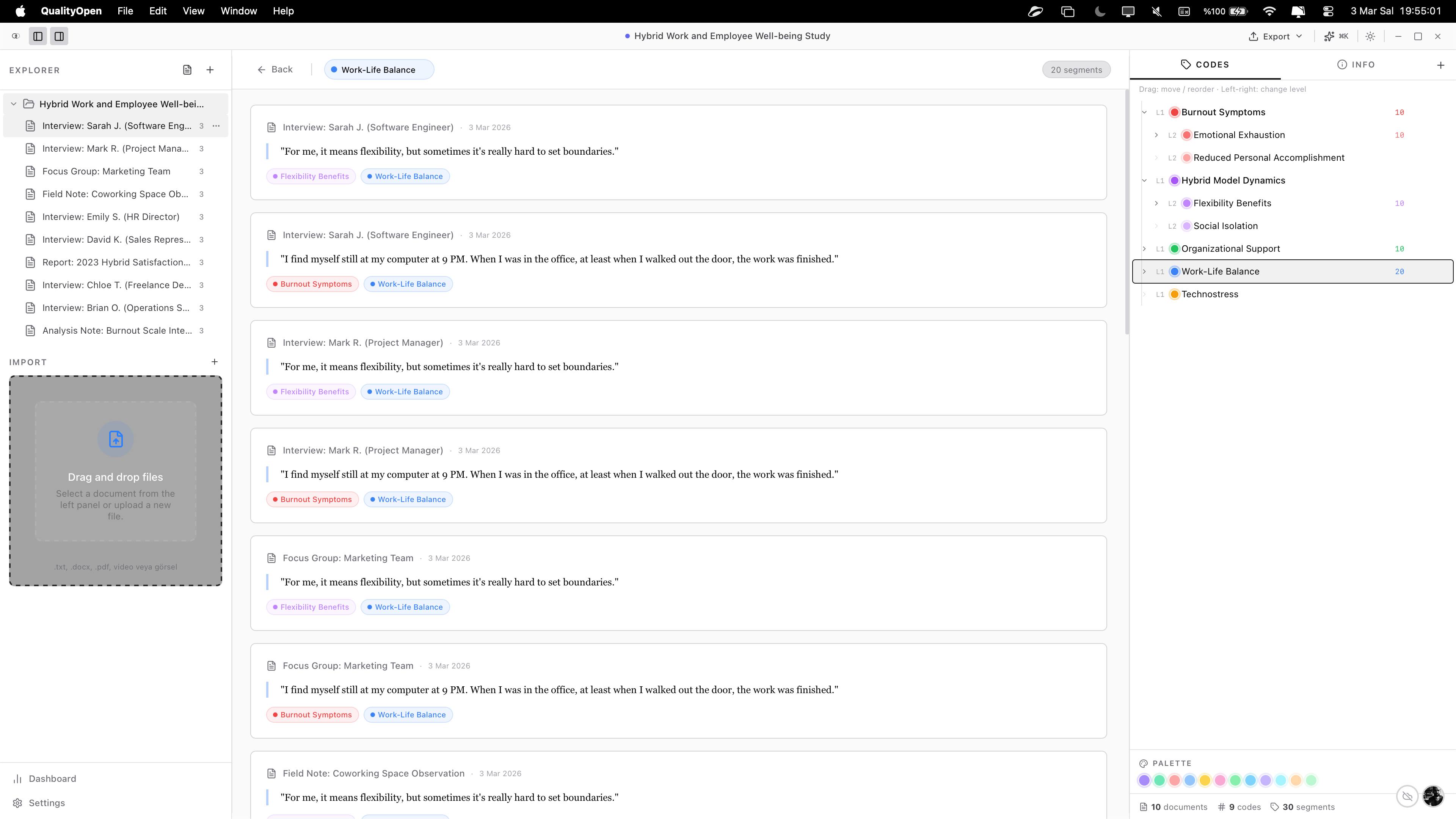Click the file upload icon in drop zone

pos(115,439)
